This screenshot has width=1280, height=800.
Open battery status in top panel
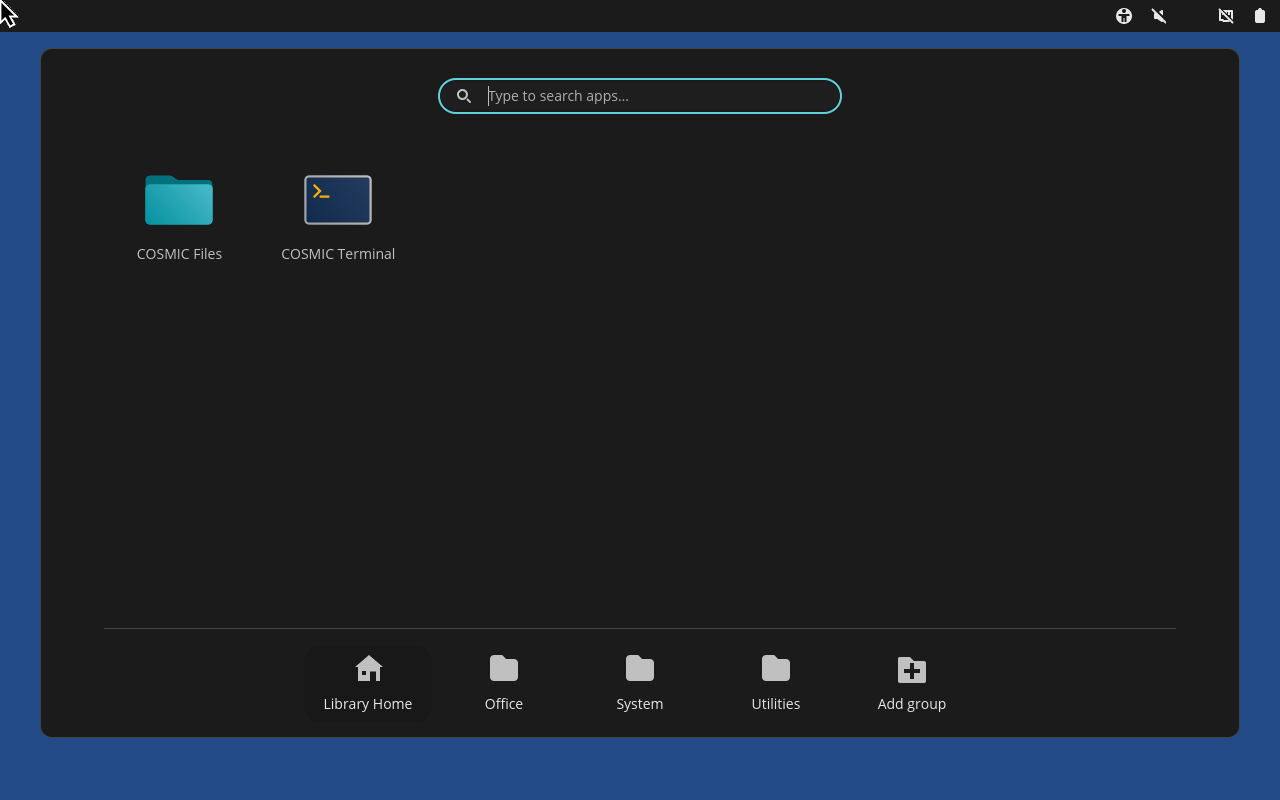point(1260,16)
